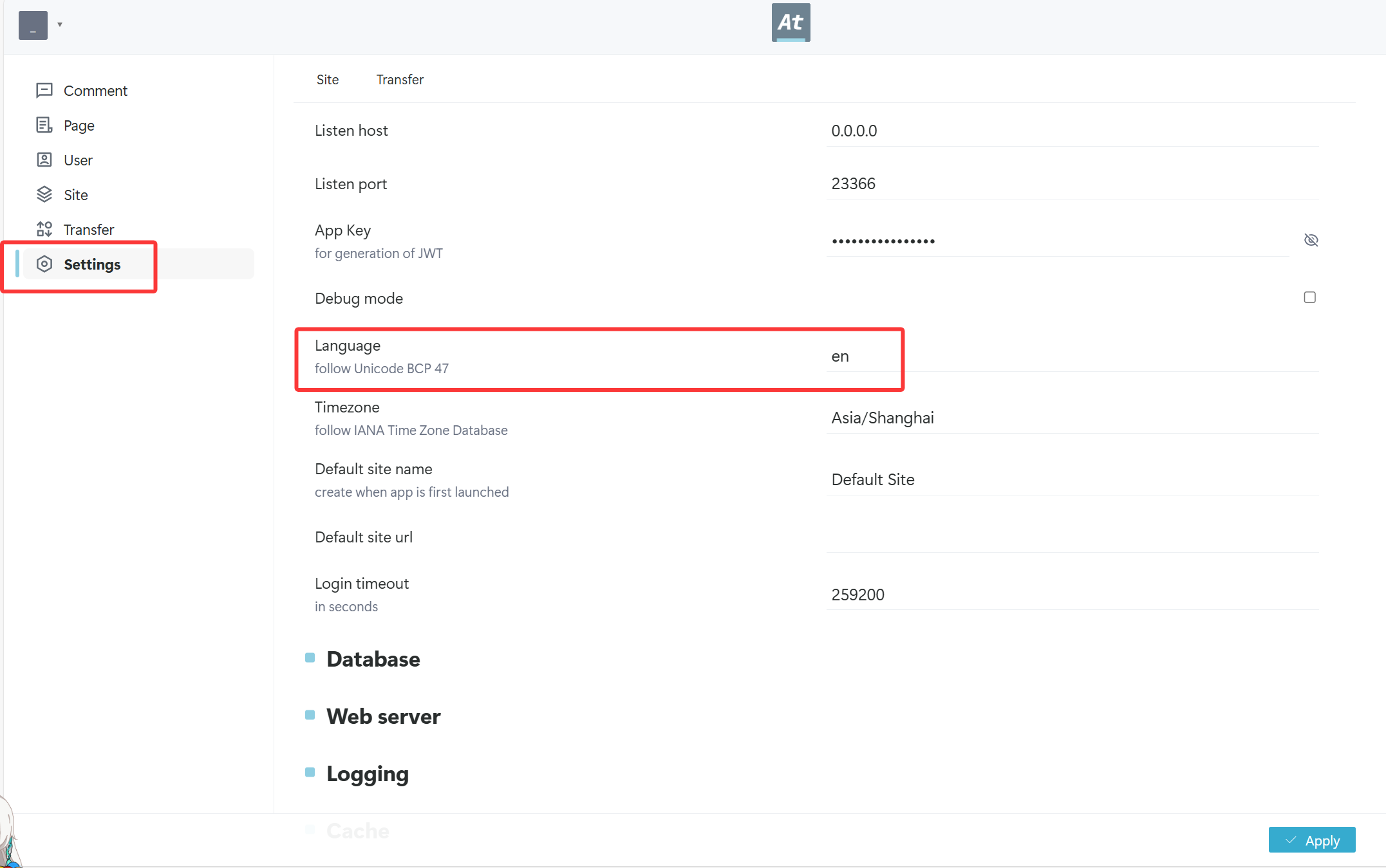Toggle App Key visibility eye icon

coord(1311,240)
